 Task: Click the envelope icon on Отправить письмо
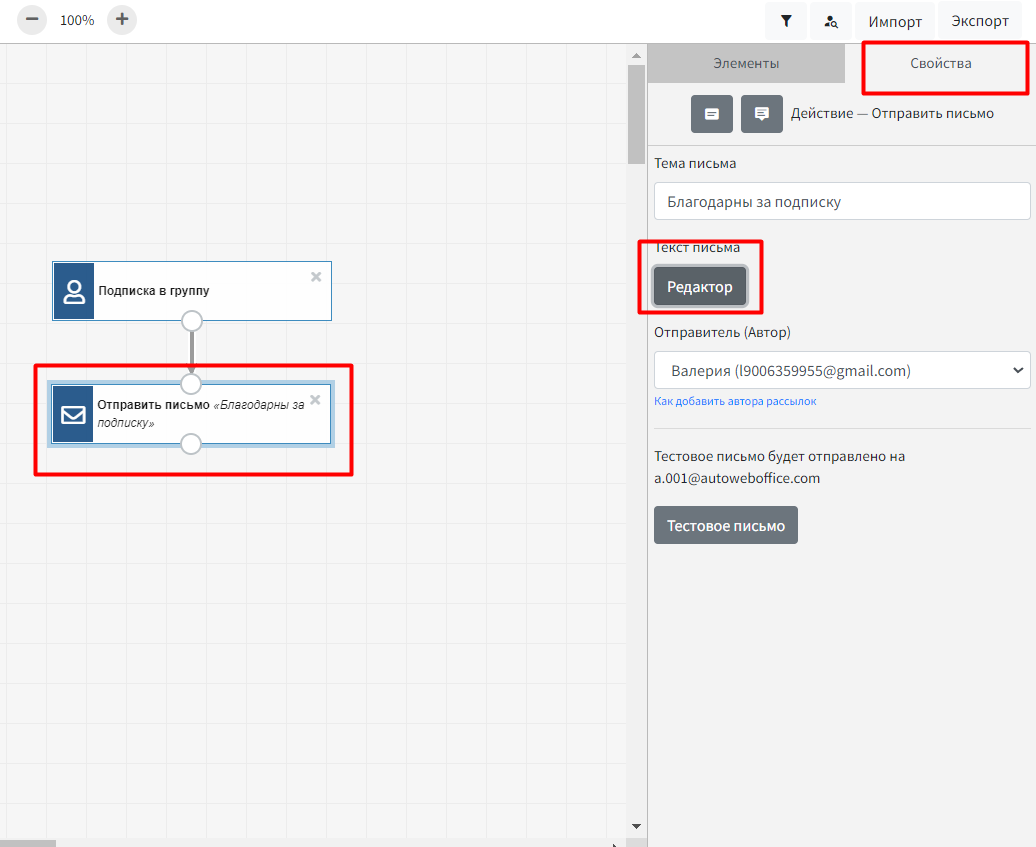[x=74, y=414]
